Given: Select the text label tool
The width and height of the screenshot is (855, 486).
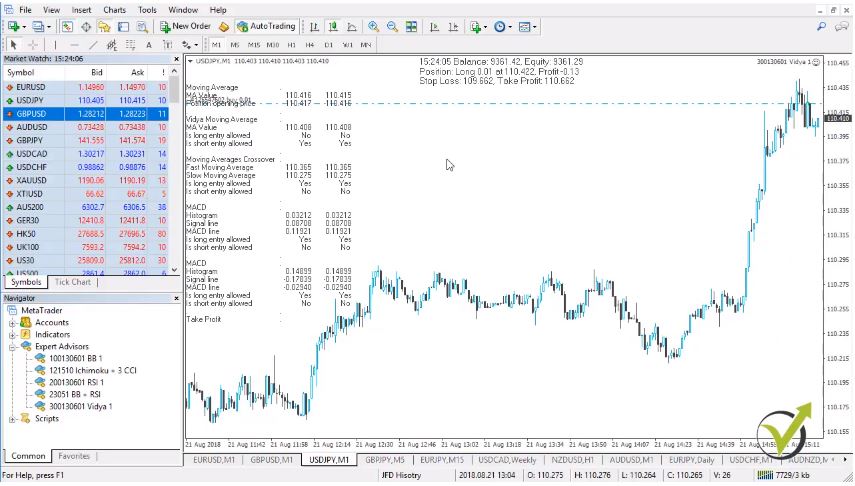Looking at the screenshot, I should pos(167,45).
